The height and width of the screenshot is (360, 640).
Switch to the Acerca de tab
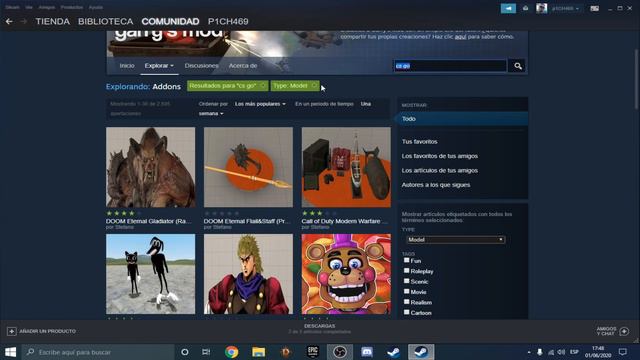point(242,66)
